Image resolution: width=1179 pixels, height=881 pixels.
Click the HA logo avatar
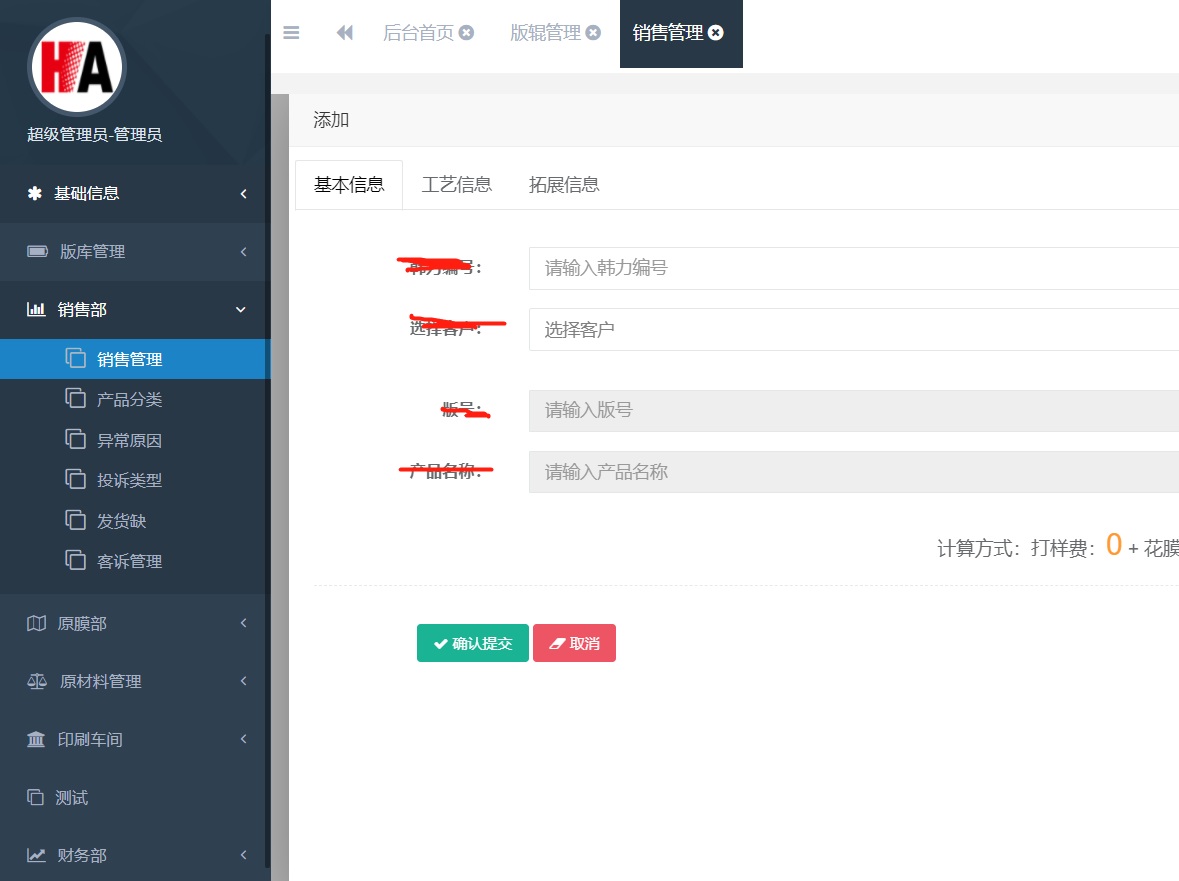tap(77, 68)
